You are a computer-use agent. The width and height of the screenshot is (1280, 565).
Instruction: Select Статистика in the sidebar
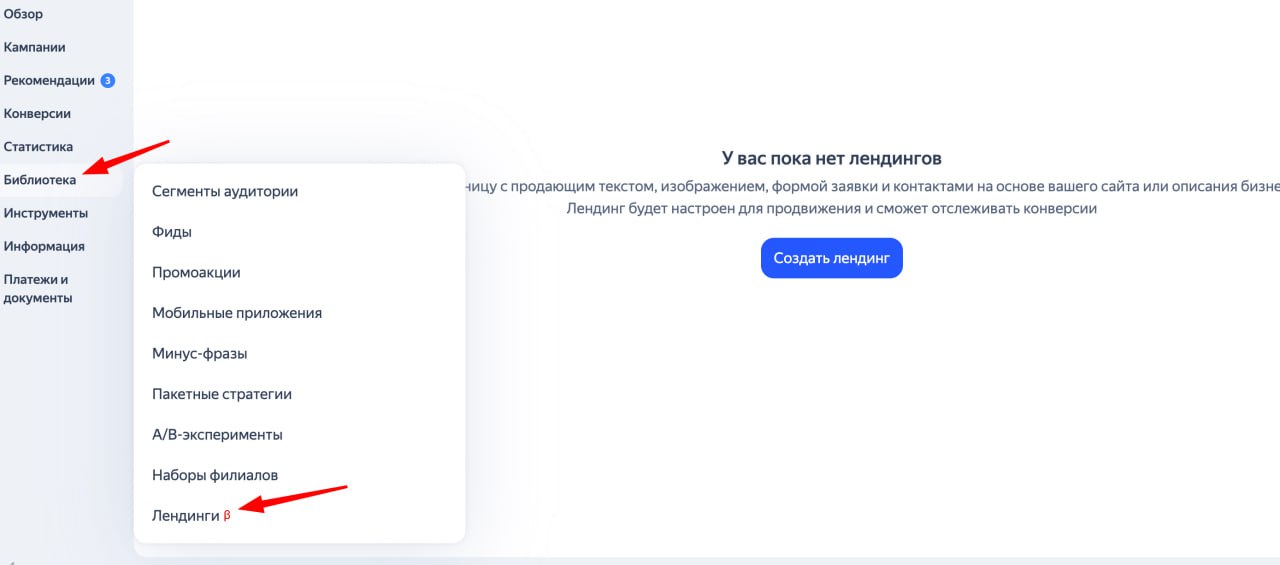[38, 146]
